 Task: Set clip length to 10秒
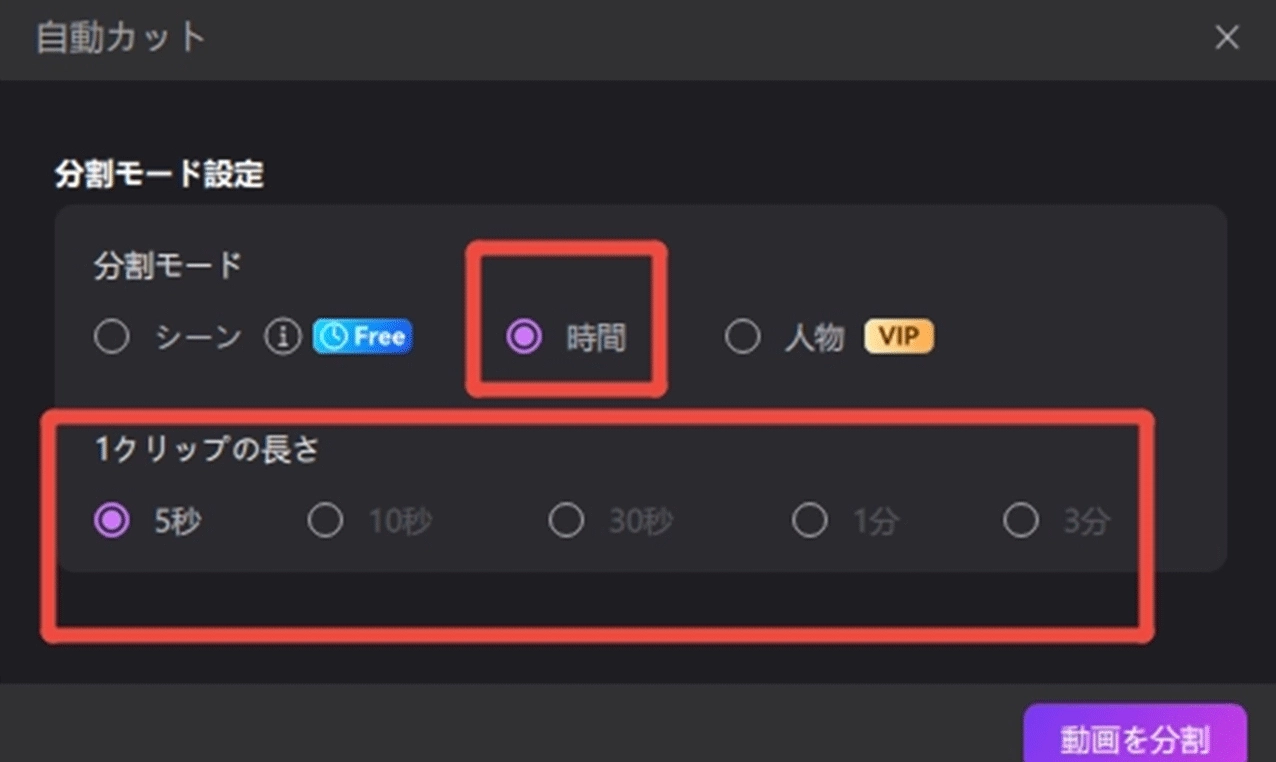(x=325, y=520)
